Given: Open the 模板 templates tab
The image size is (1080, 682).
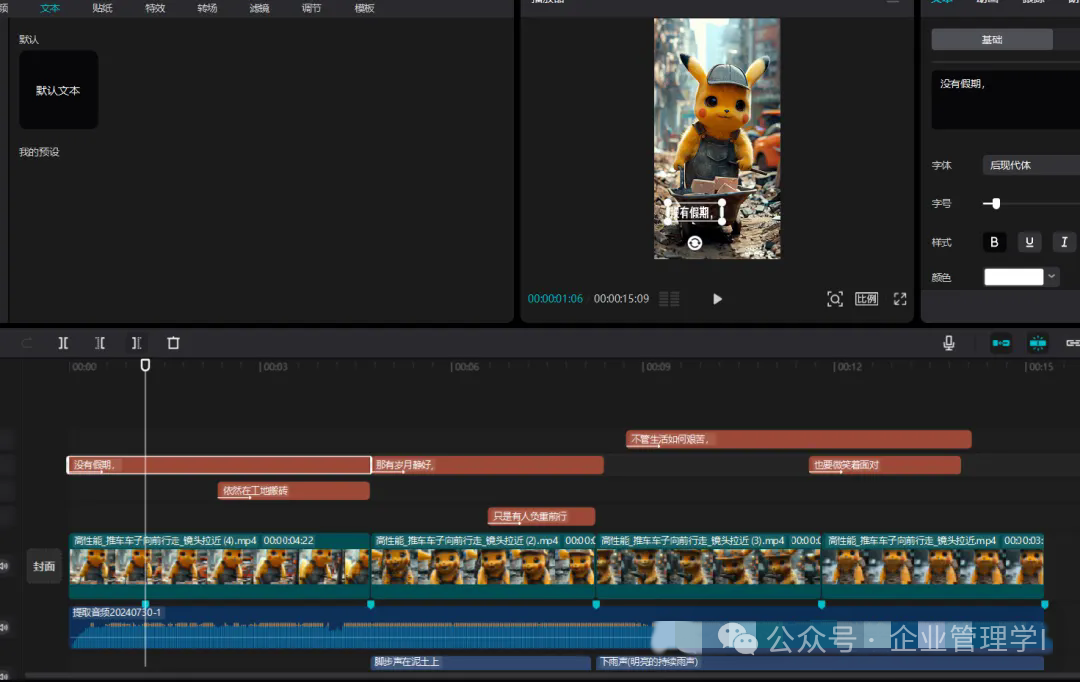Looking at the screenshot, I should [x=364, y=8].
